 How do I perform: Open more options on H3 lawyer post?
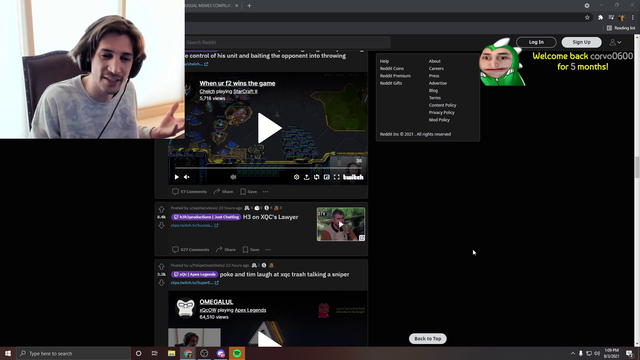[268, 249]
